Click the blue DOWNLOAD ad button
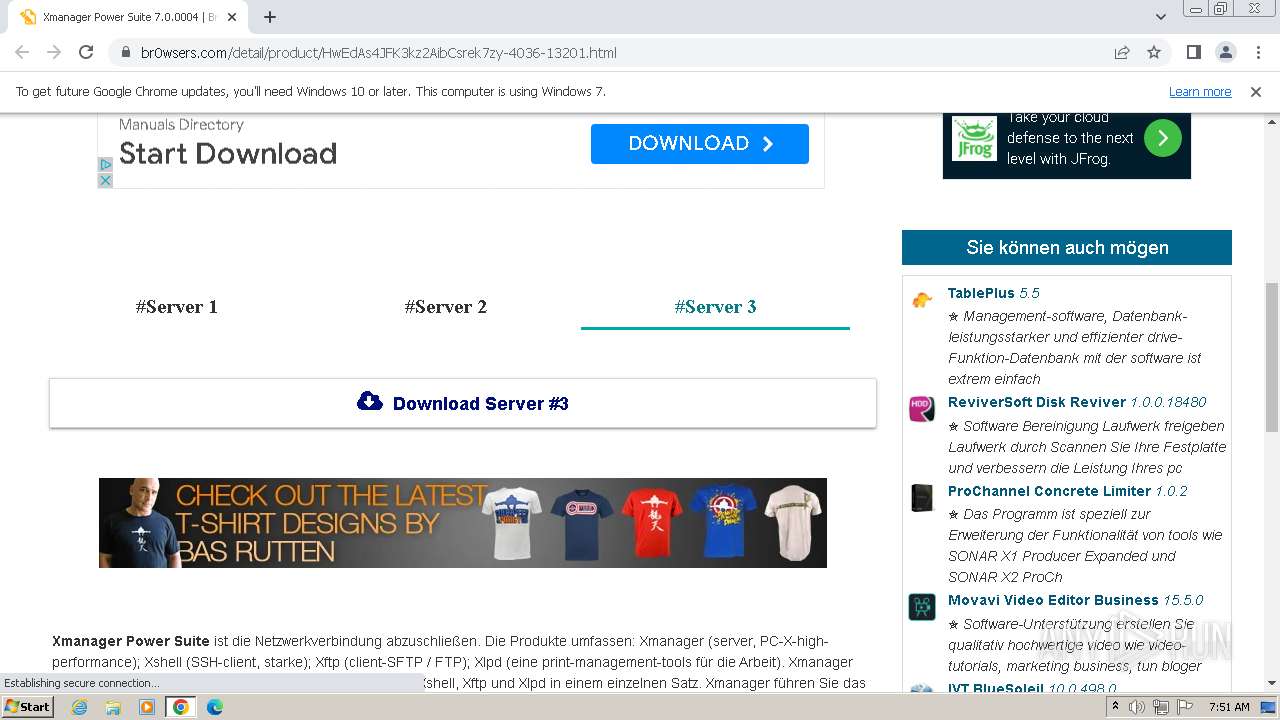Viewport: 1280px width, 720px height. click(x=700, y=144)
